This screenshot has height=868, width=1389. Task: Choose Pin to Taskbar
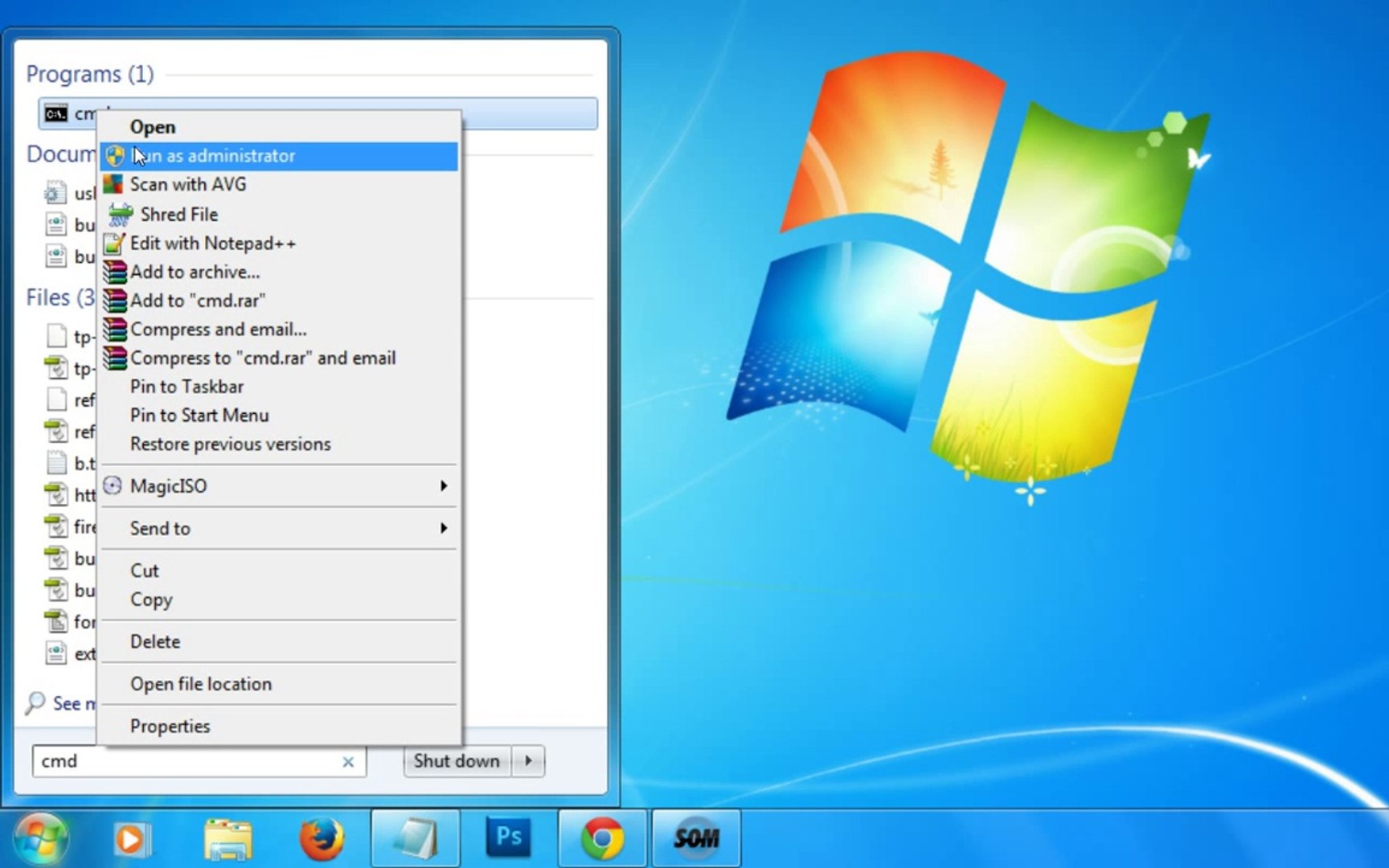[279, 387]
